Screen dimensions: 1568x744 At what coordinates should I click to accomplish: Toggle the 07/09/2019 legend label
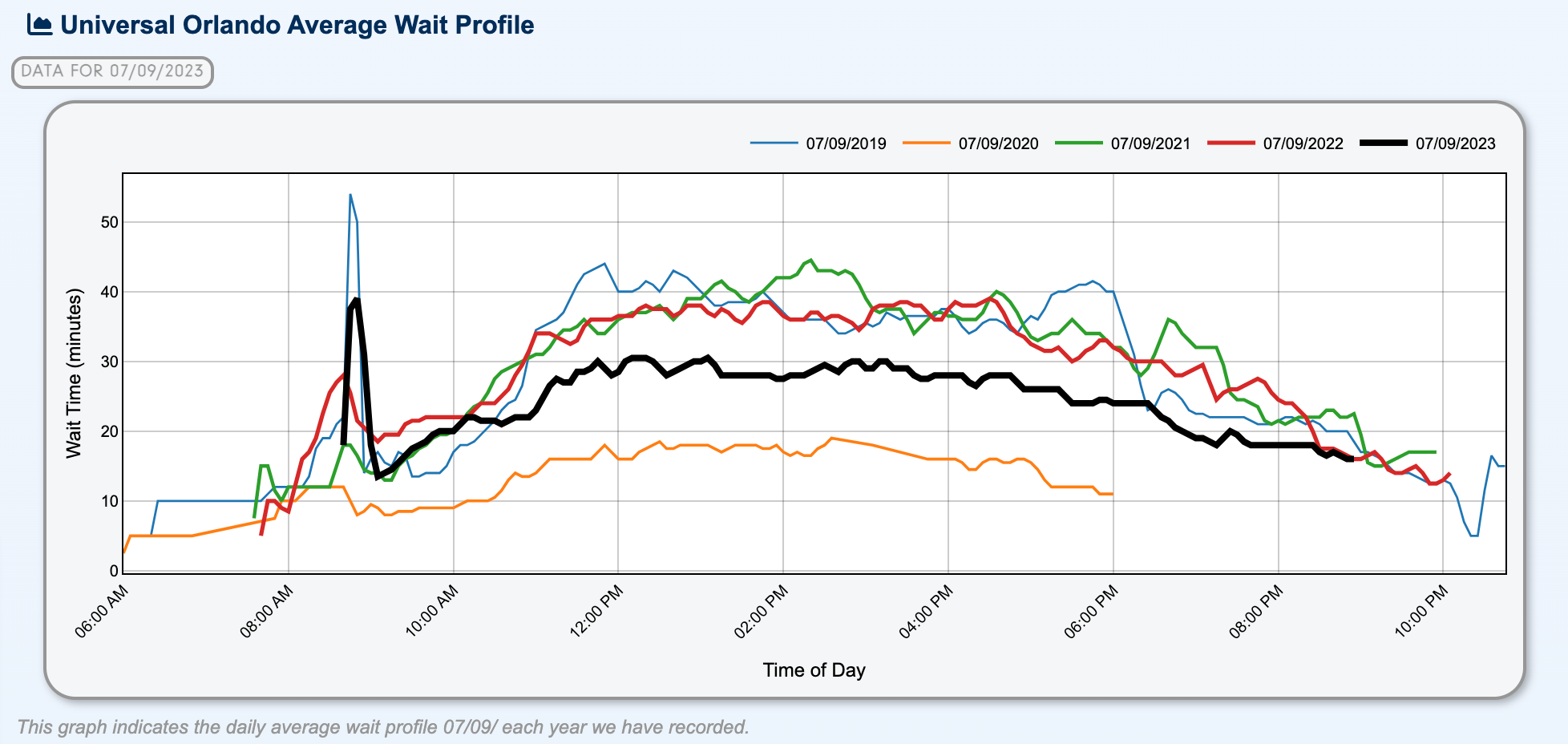click(846, 144)
